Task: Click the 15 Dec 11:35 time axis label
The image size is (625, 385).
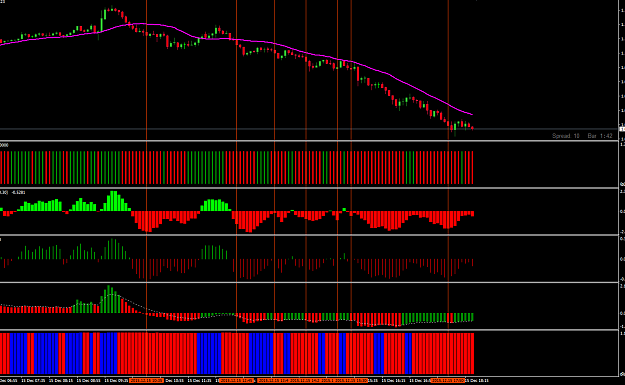Action: 199,381
